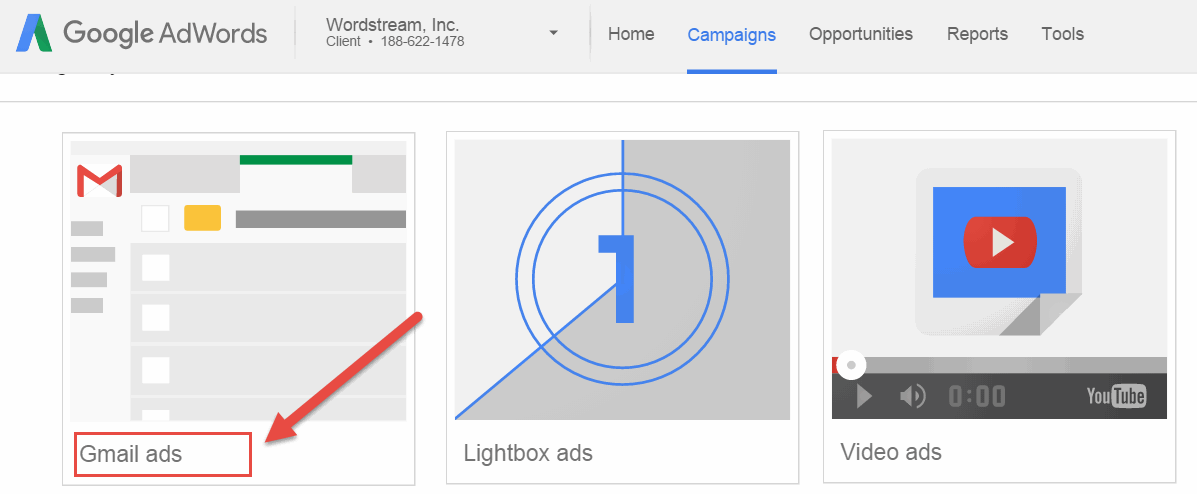The height and width of the screenshot is (494, 1197).
Task: Select the Gmail ads preview thumbnail
Action: point(238,281)
